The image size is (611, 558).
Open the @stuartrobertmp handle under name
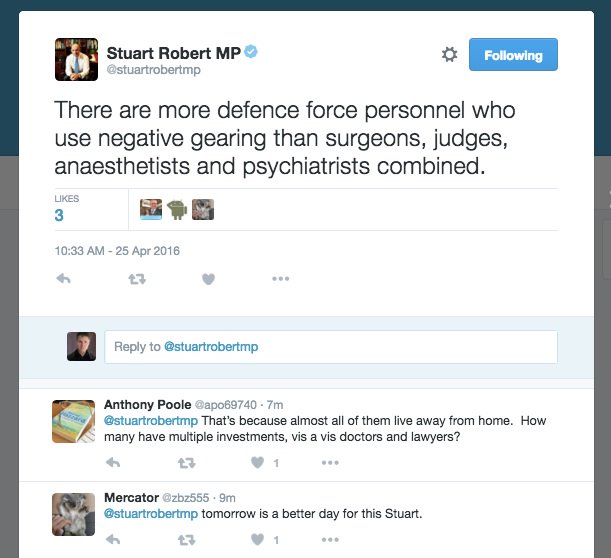point(154,70)
